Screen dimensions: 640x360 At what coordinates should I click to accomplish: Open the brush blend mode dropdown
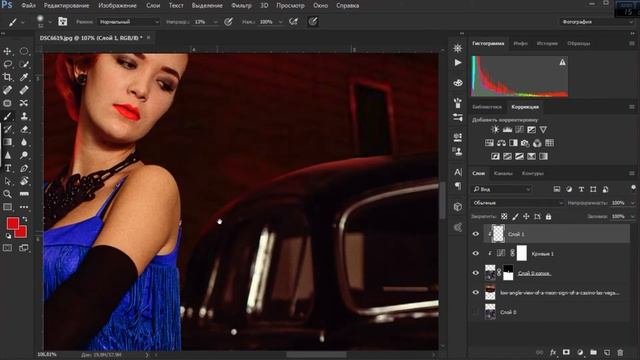129,22
